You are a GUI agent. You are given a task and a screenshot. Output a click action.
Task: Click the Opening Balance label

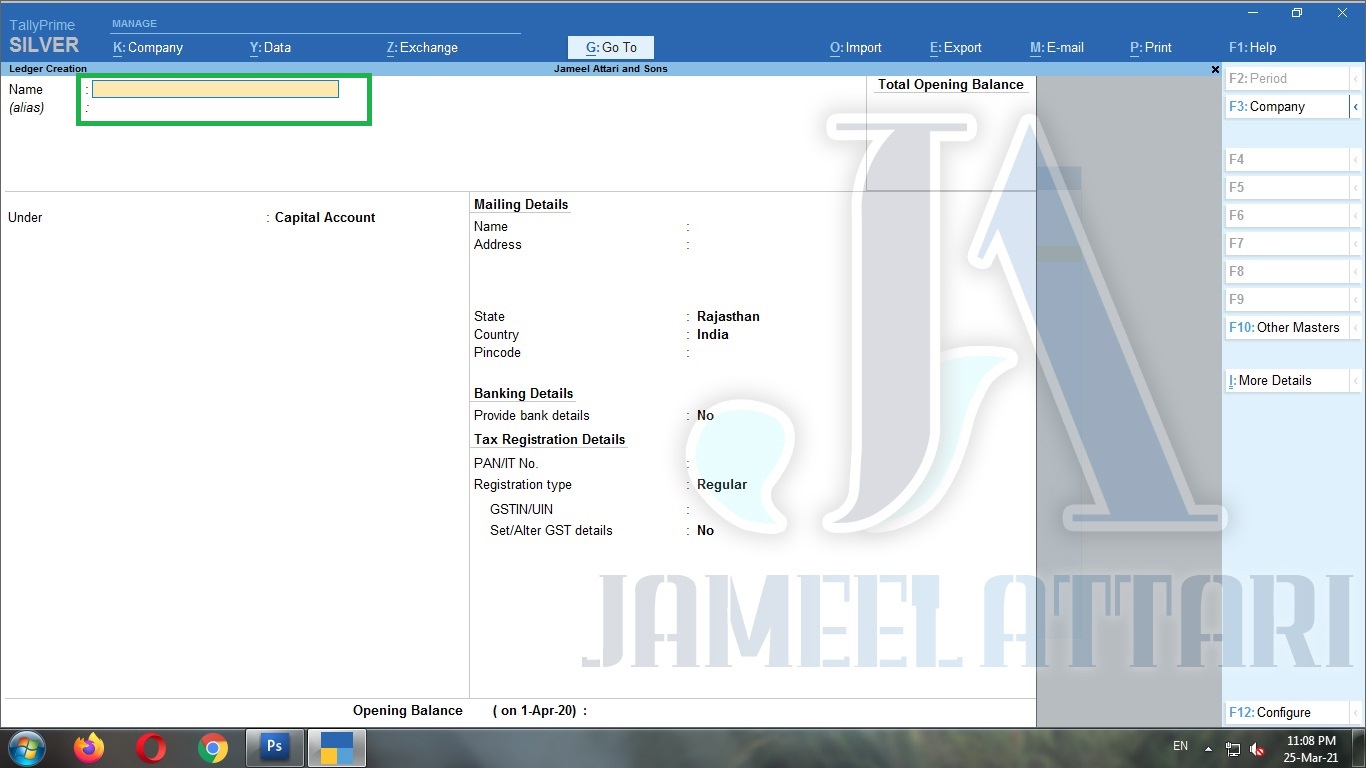coord(408,710)
